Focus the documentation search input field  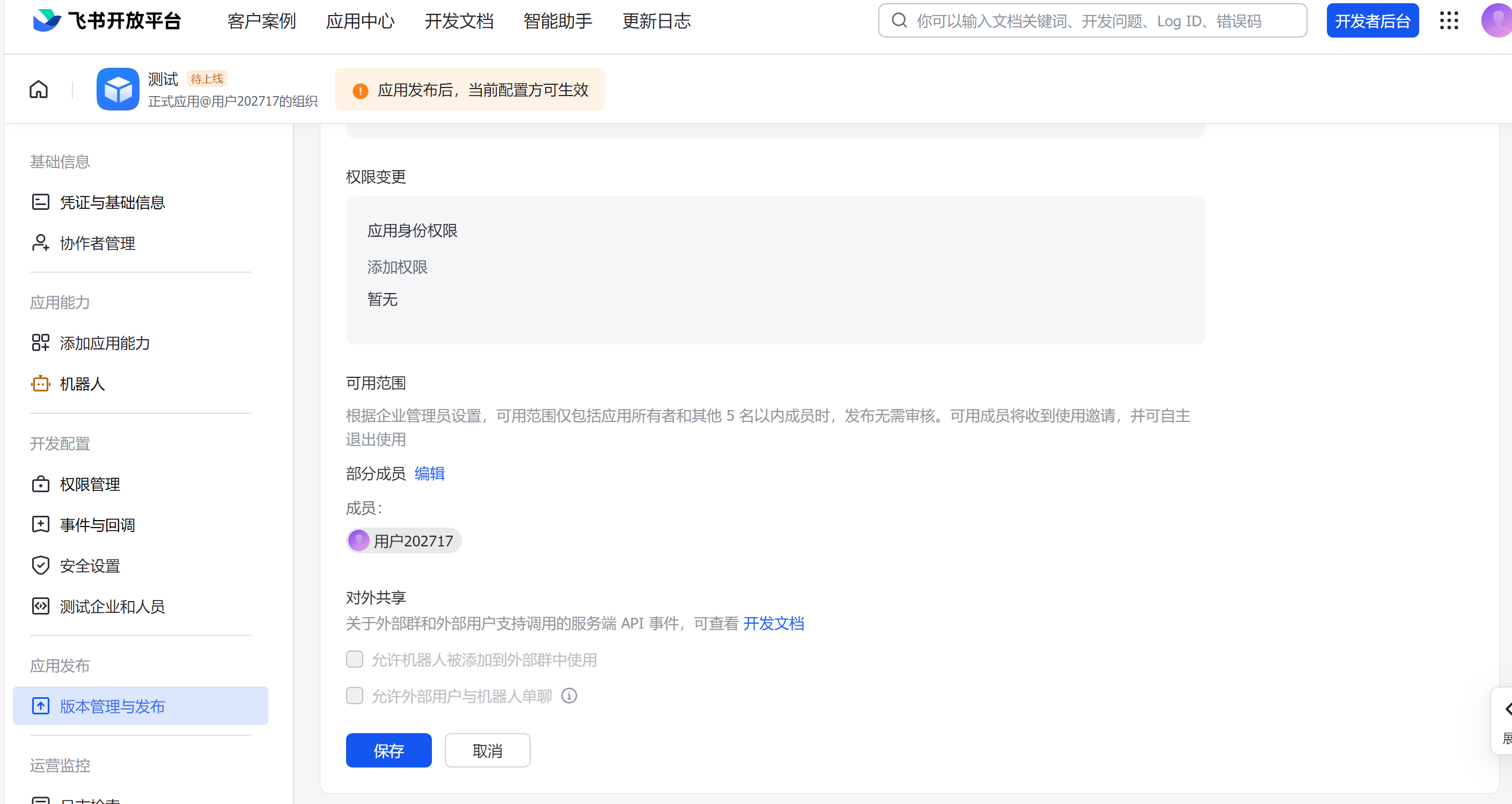coord(1092,20)
